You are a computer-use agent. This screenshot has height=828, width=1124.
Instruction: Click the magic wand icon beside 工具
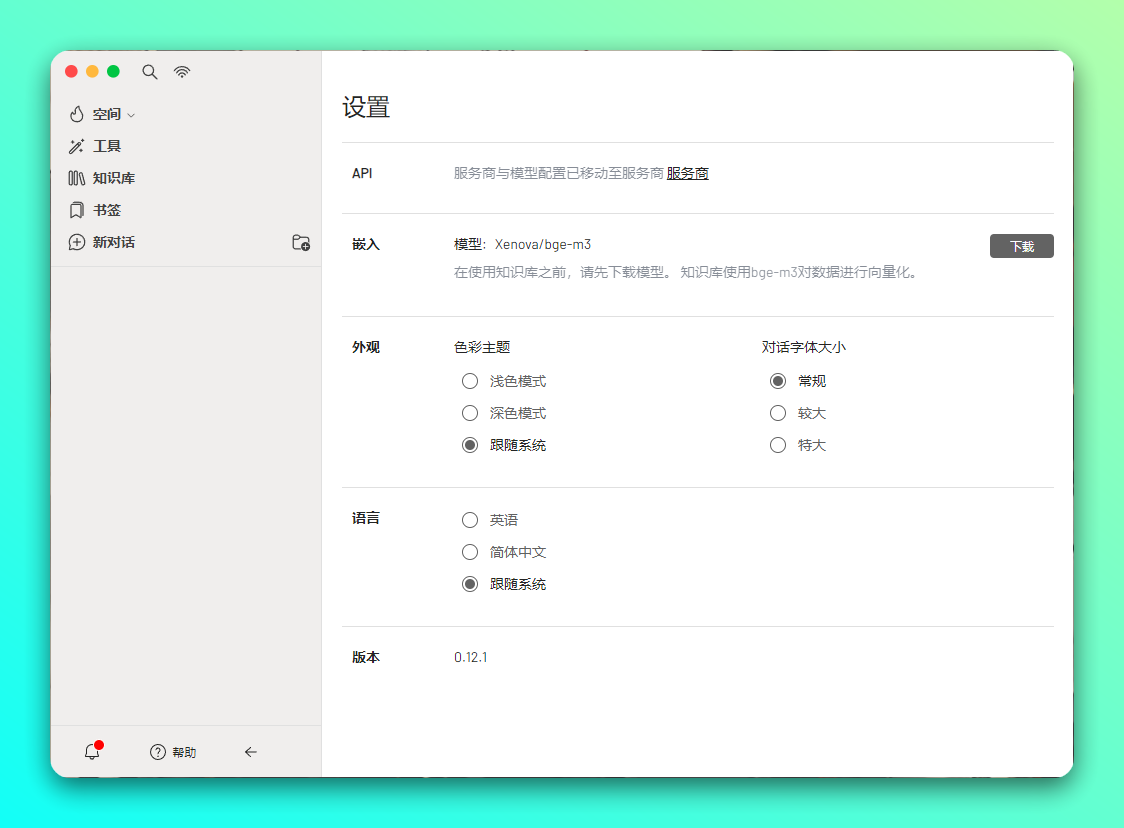pyautogui.click(x=77, y=146)
